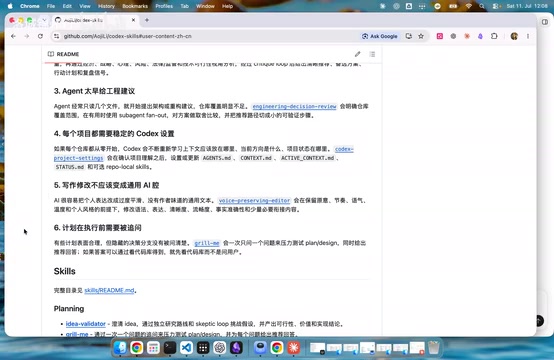
Task: Click the Skills heading
Action: tap(65, 271)
